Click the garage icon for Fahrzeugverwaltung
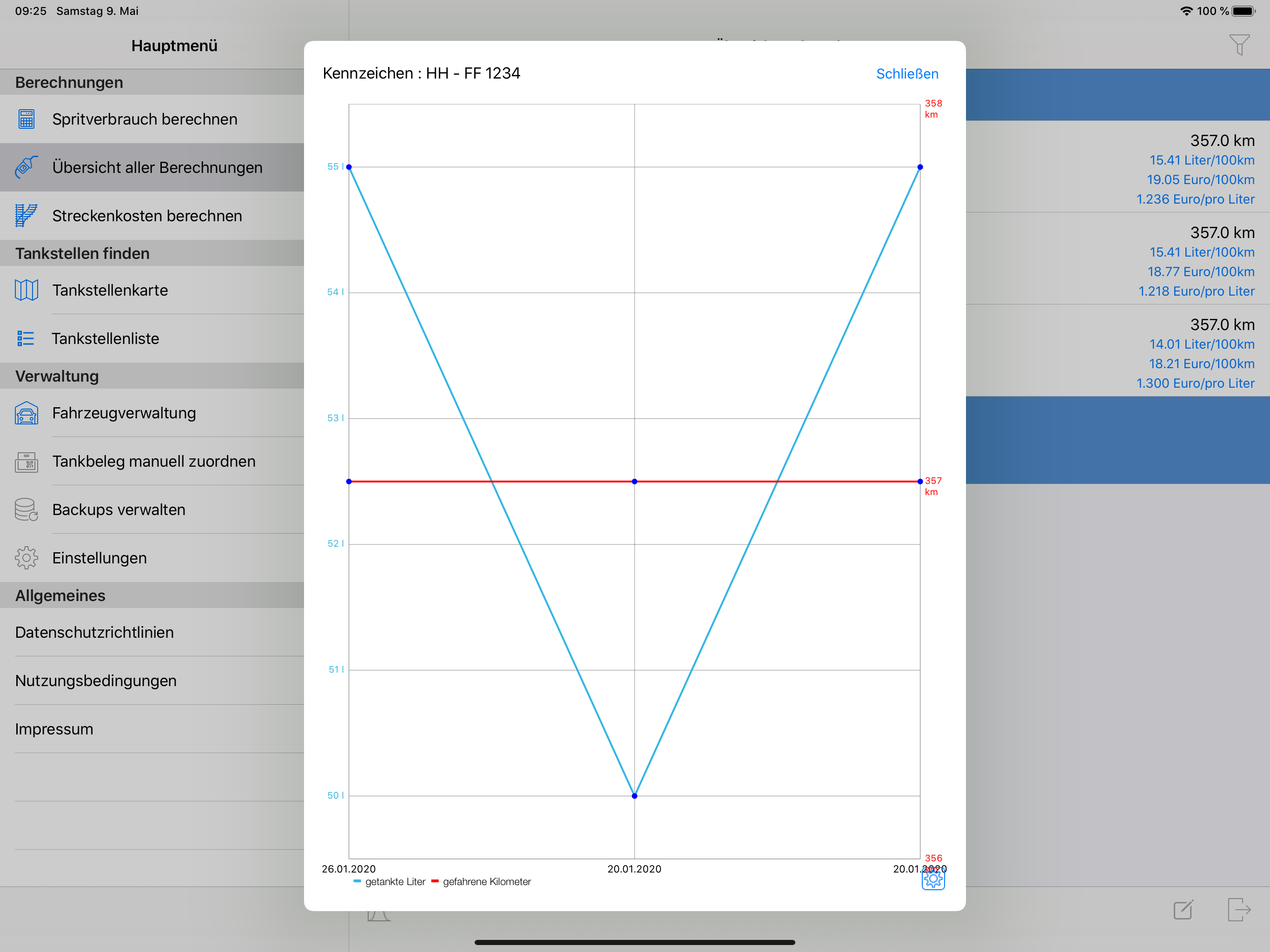Image resolution: width=1270 pixels, height=952 pixels. click(26, 413)
